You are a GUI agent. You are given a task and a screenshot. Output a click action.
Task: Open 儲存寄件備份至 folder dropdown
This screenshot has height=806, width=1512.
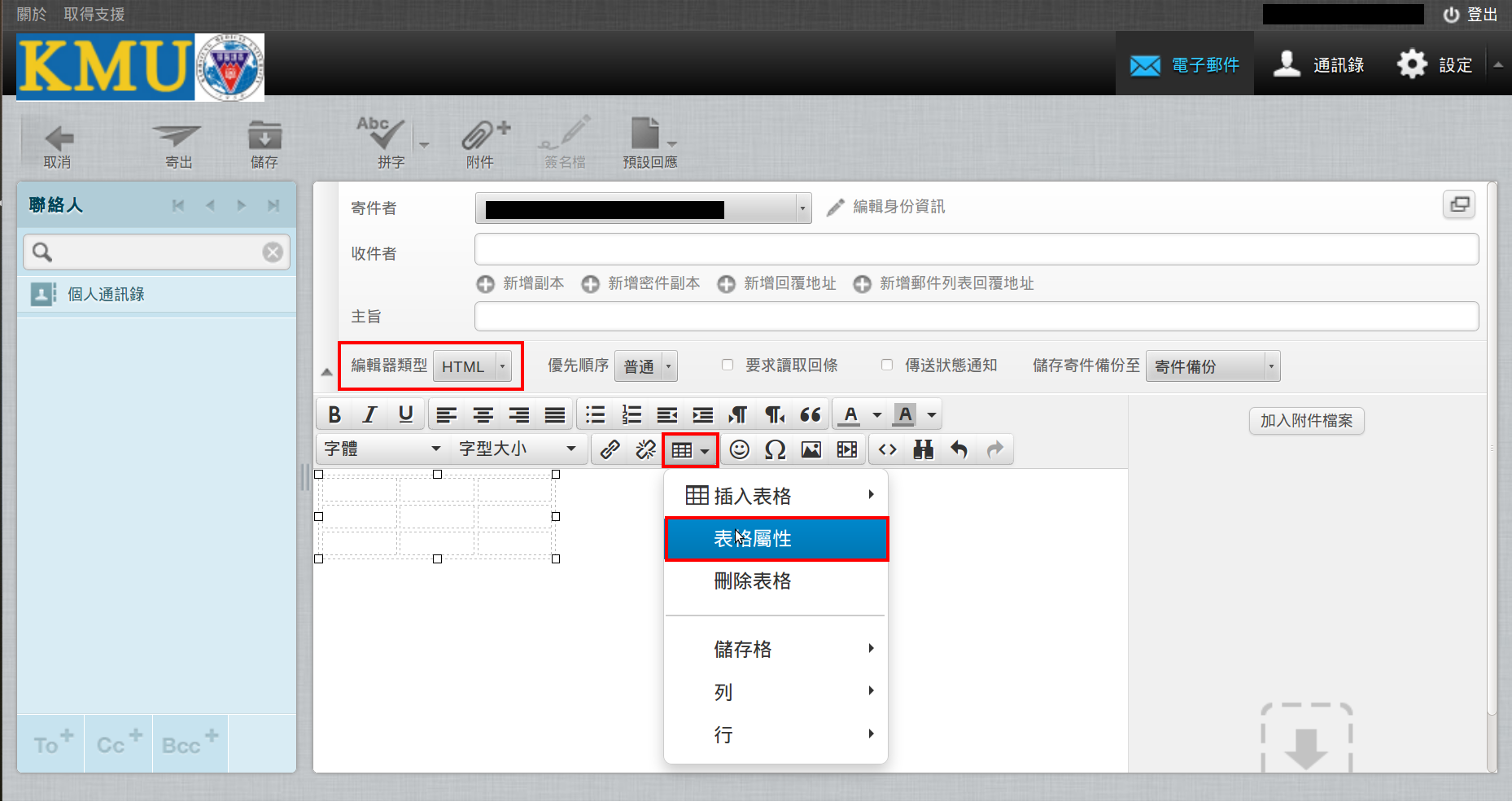[x=1213, y=366]
